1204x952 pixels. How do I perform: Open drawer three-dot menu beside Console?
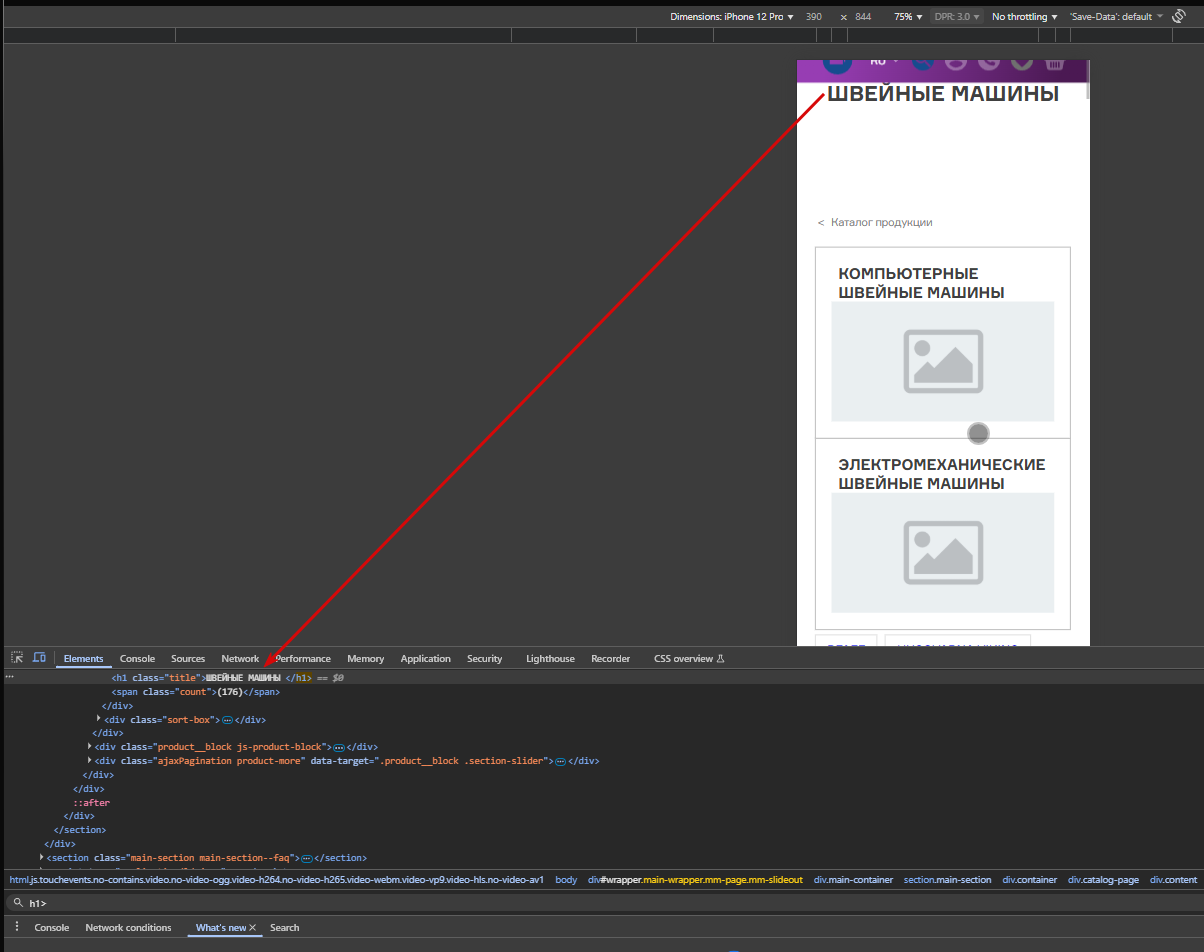point(17,927)
